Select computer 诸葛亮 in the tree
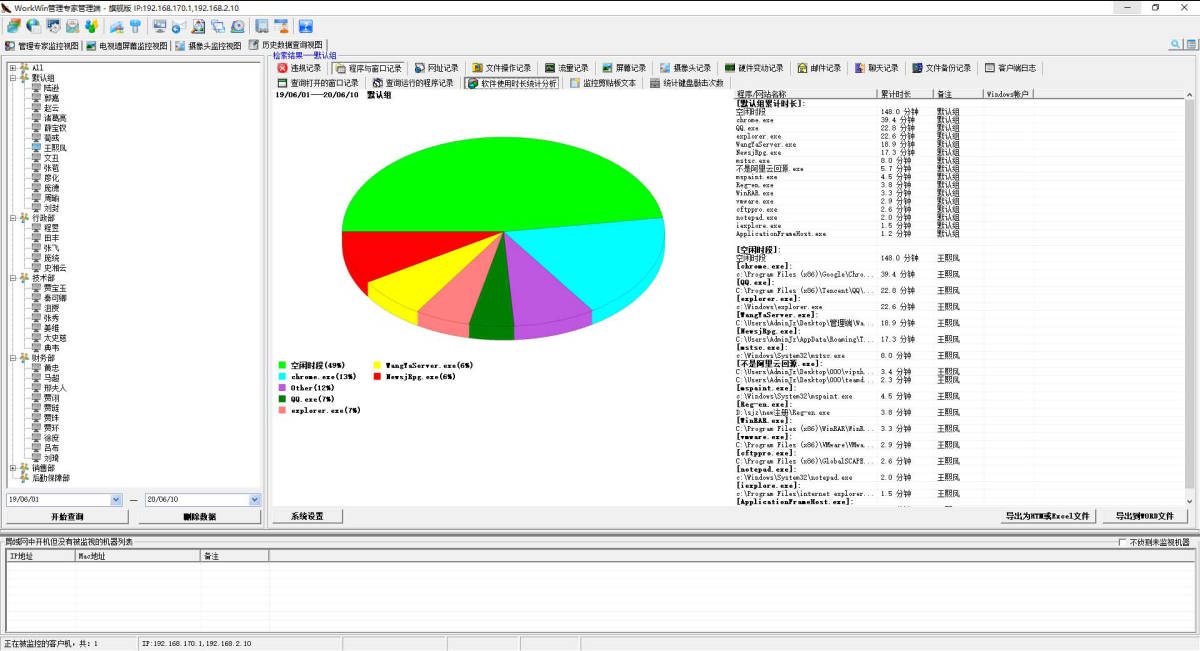Screen dimensions: 1200x651 point(54,118)
